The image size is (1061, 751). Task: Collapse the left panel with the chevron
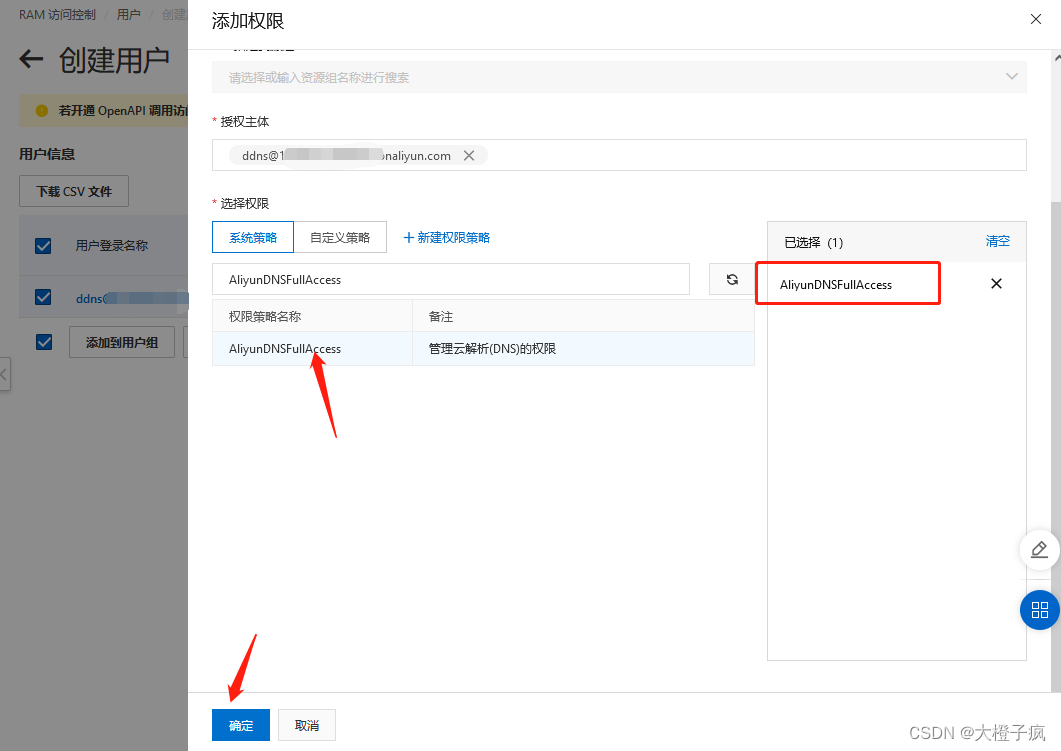[x=5, y=375]
